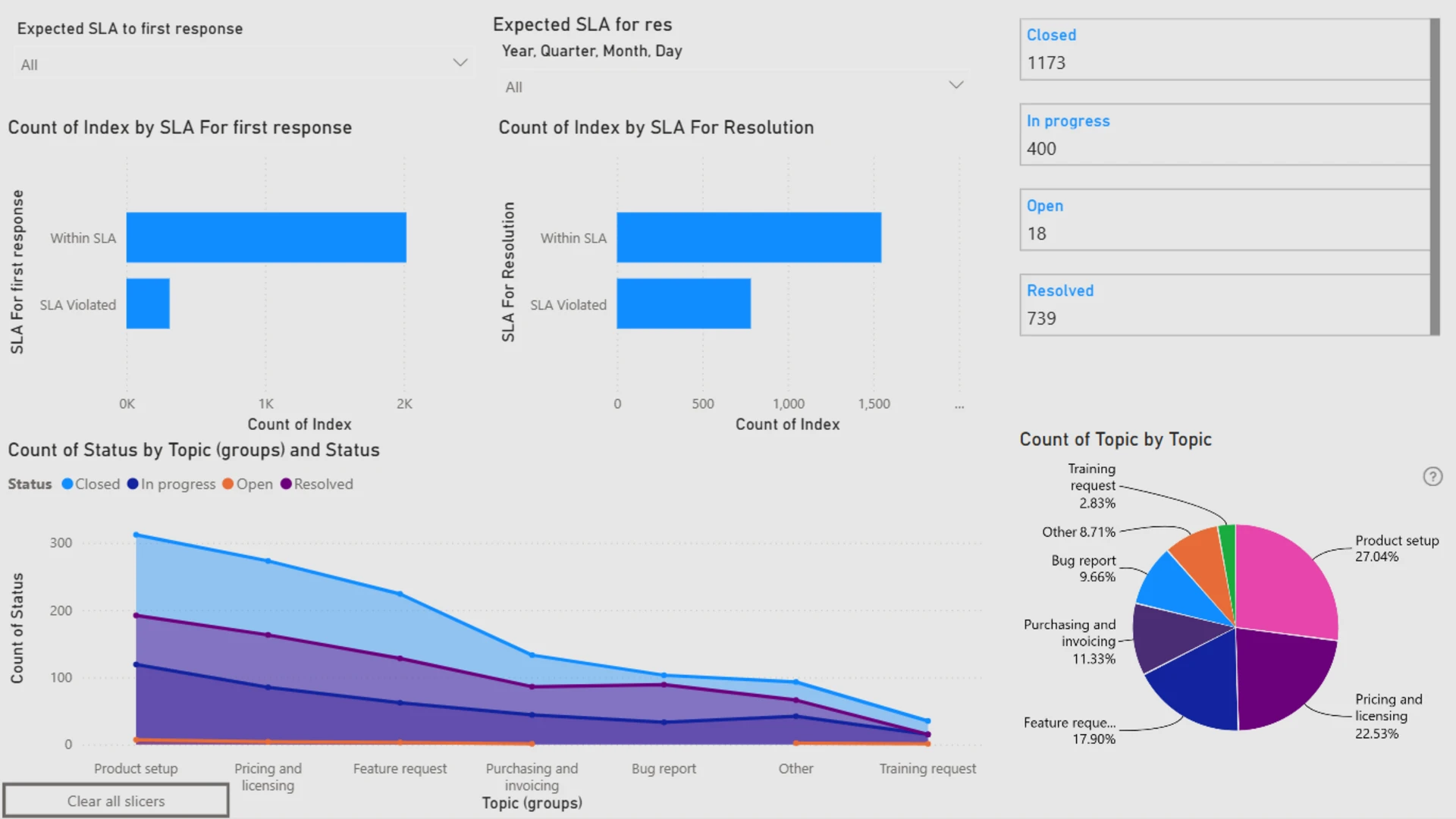Click Training request axis label on area chart
This screenshot has width=1456, height=819.
click(x=927, y=768)
